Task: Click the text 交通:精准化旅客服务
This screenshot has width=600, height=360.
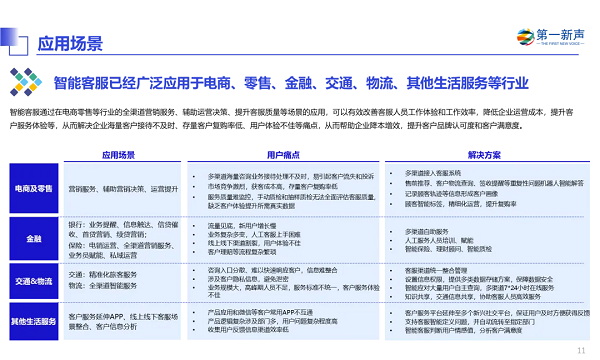Action: pos(103,275)
